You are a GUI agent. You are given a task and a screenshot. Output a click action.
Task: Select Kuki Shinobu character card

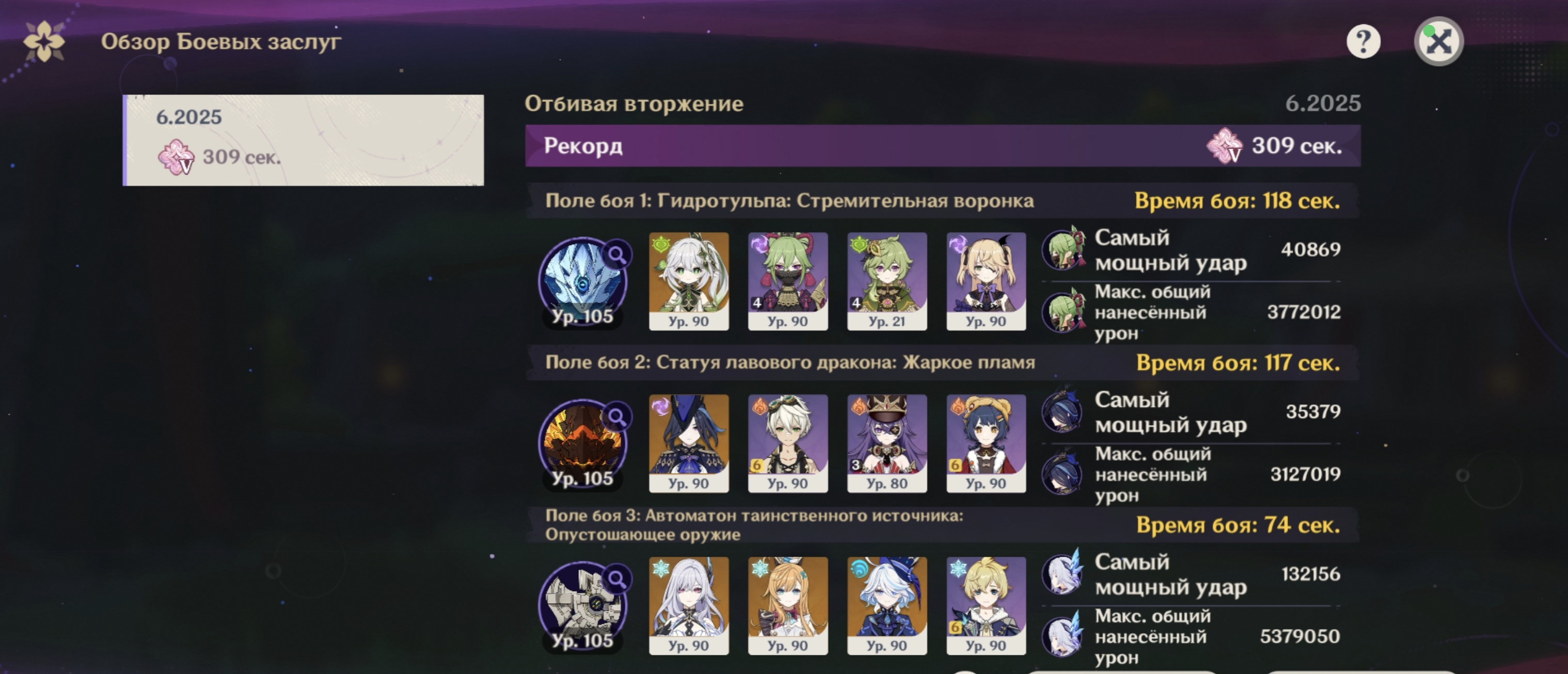[788, 281]
